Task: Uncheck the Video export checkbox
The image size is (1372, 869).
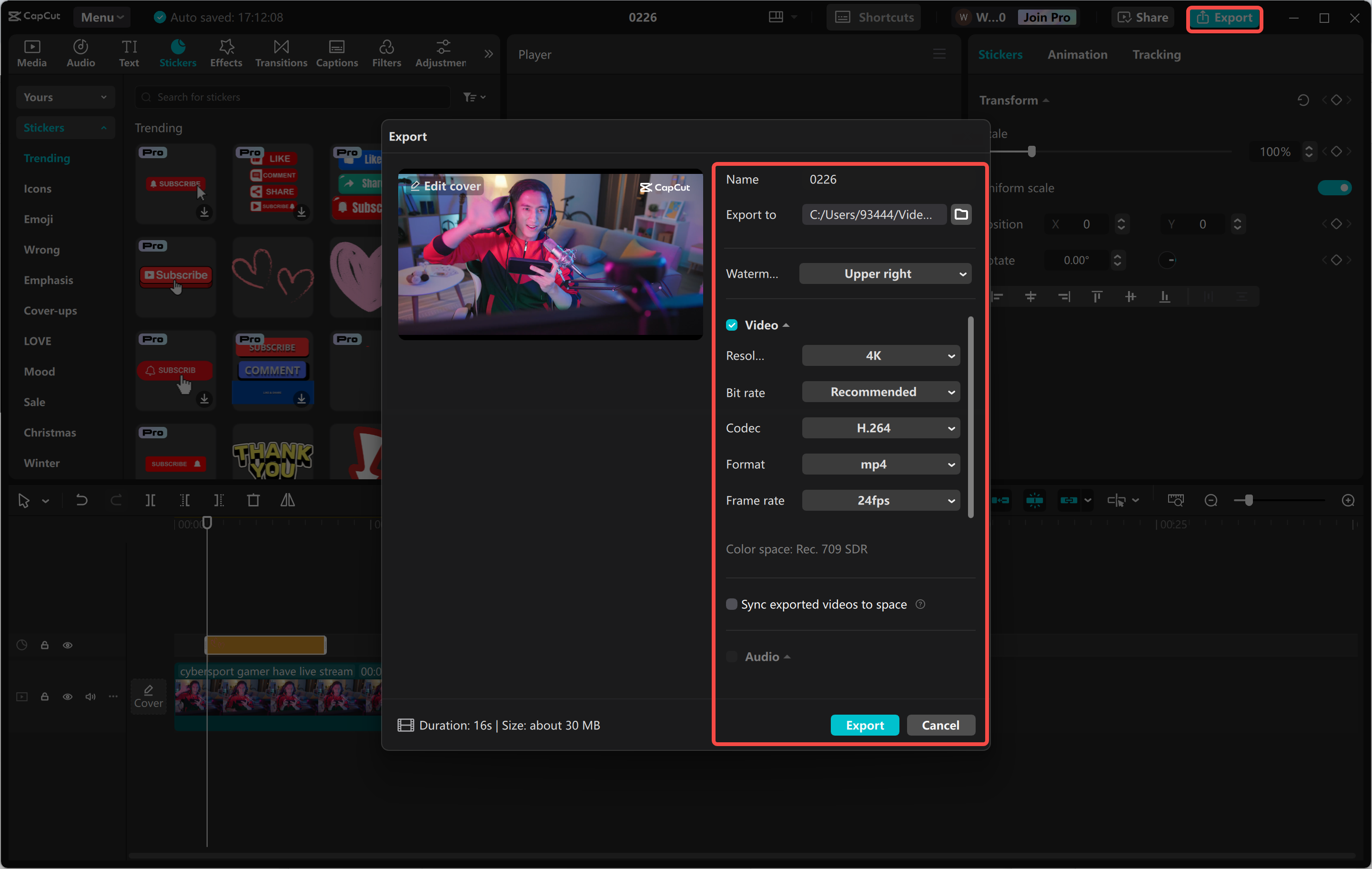Action: tap(732, 324)
